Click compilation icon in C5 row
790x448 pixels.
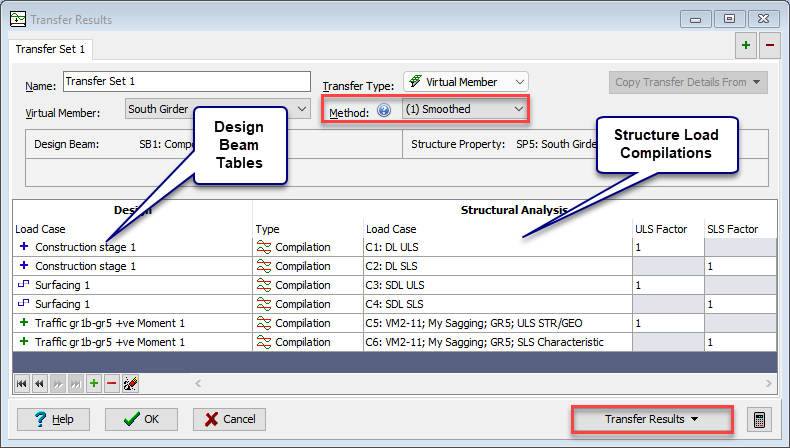264,323
